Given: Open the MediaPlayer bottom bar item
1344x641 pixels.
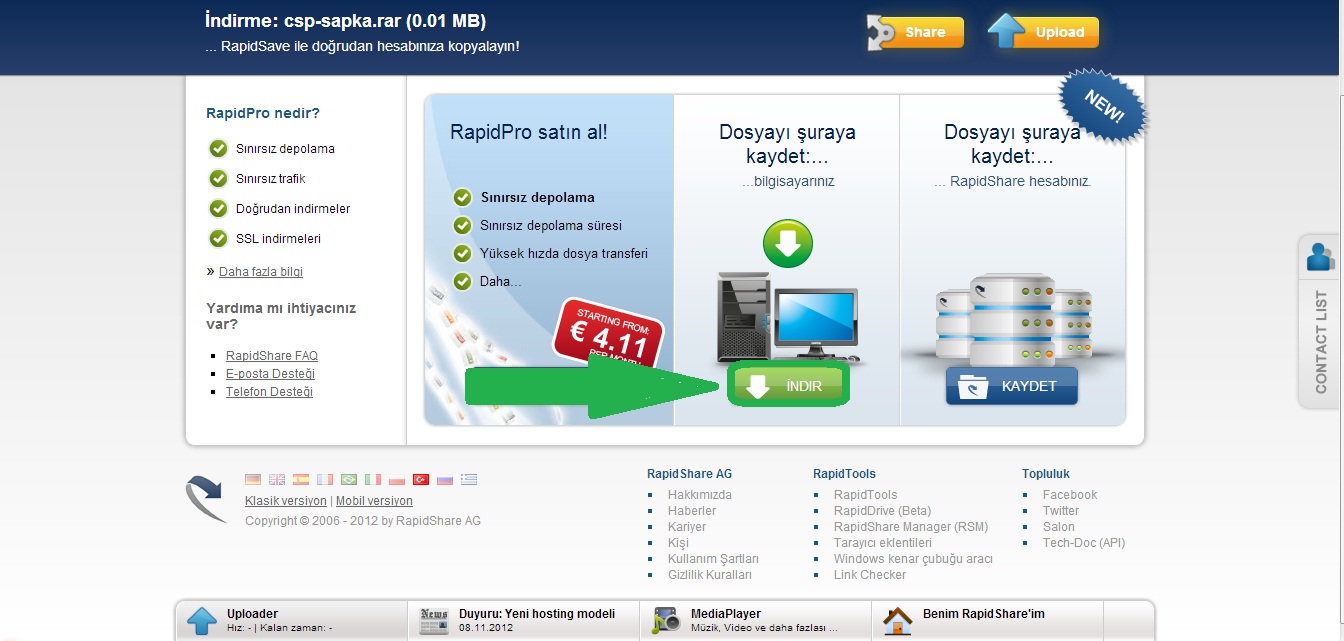Looking at the screenshot, I should pos(755,620).
